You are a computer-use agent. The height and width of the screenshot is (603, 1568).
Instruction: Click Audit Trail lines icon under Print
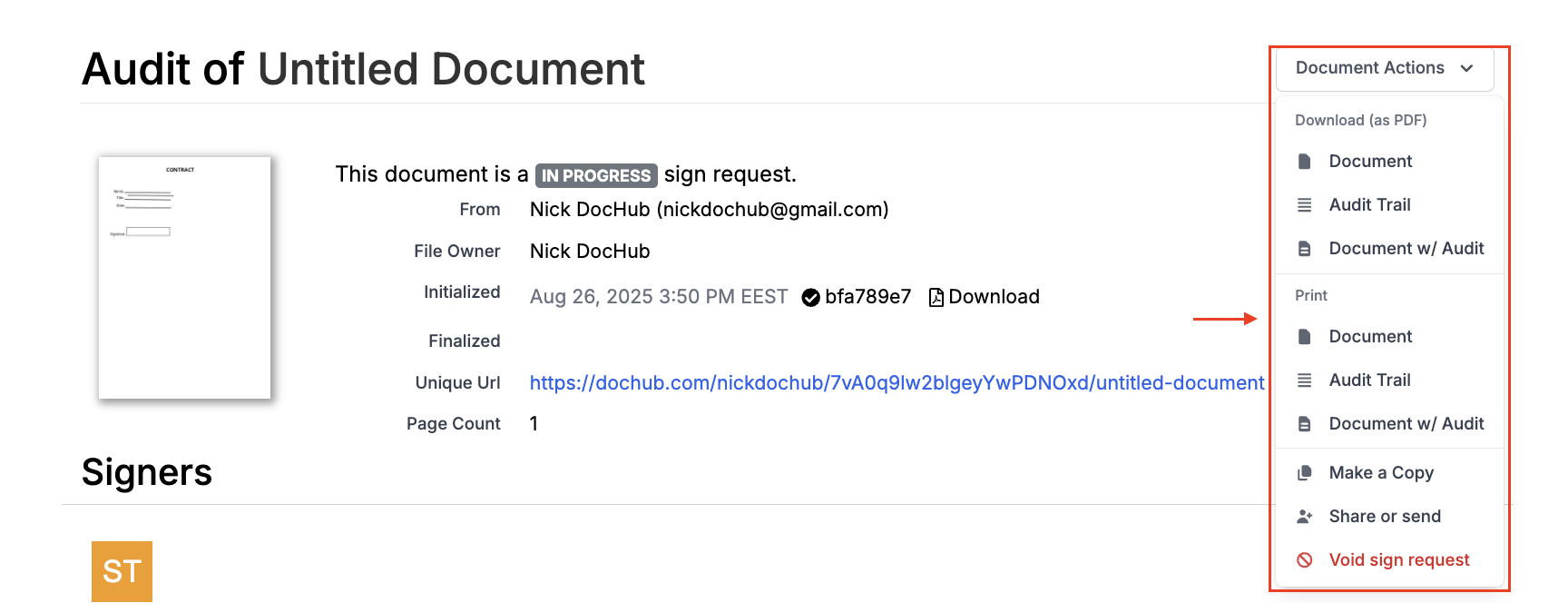click(1304, 381)
